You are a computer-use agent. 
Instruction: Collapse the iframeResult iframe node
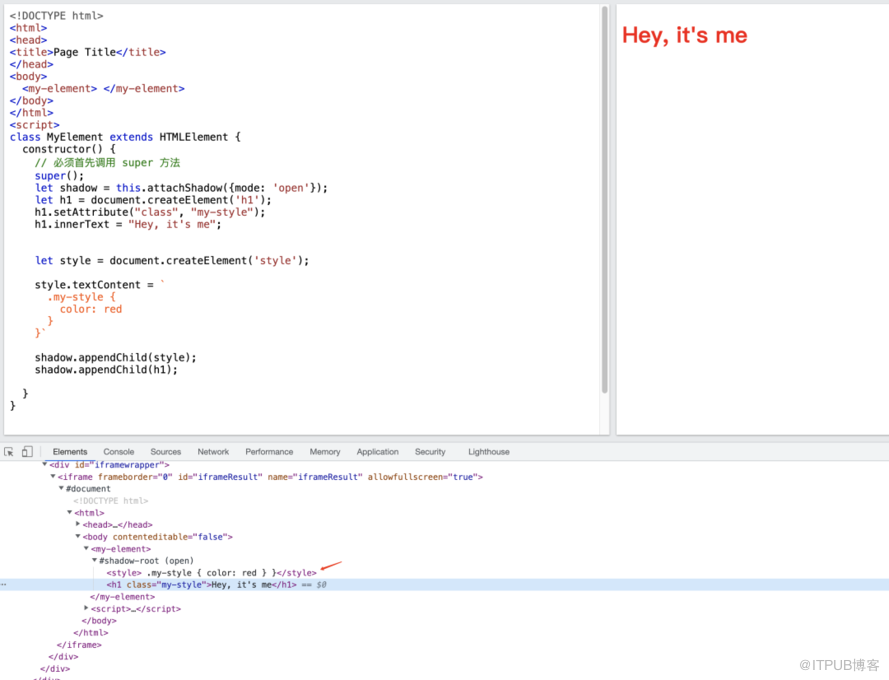tap(53, 477)
